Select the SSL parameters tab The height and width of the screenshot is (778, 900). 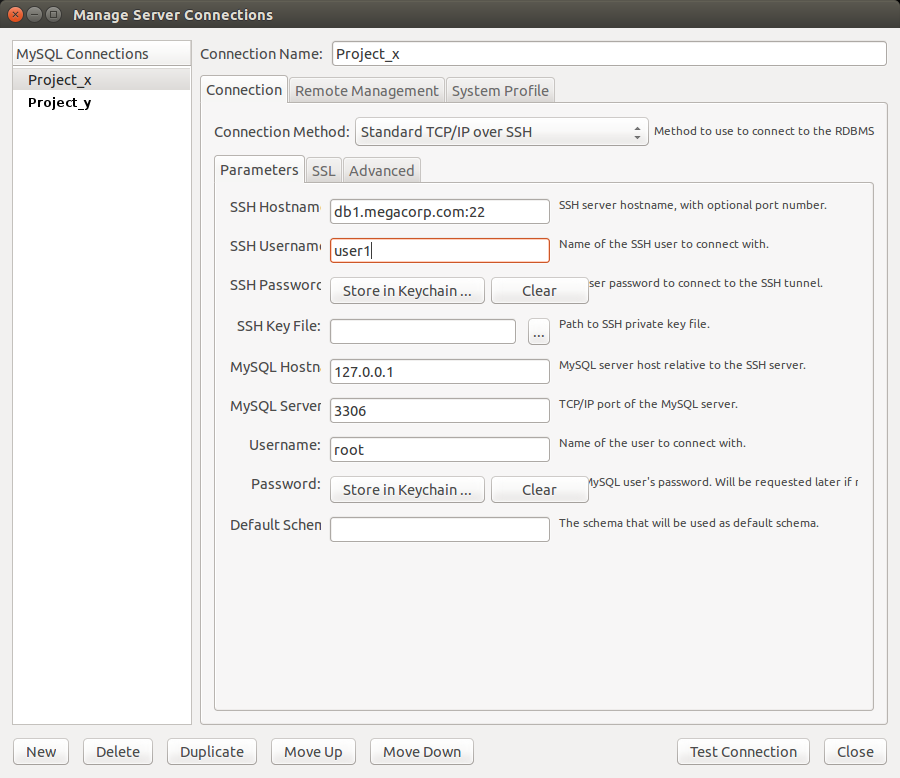coord(323,171)
